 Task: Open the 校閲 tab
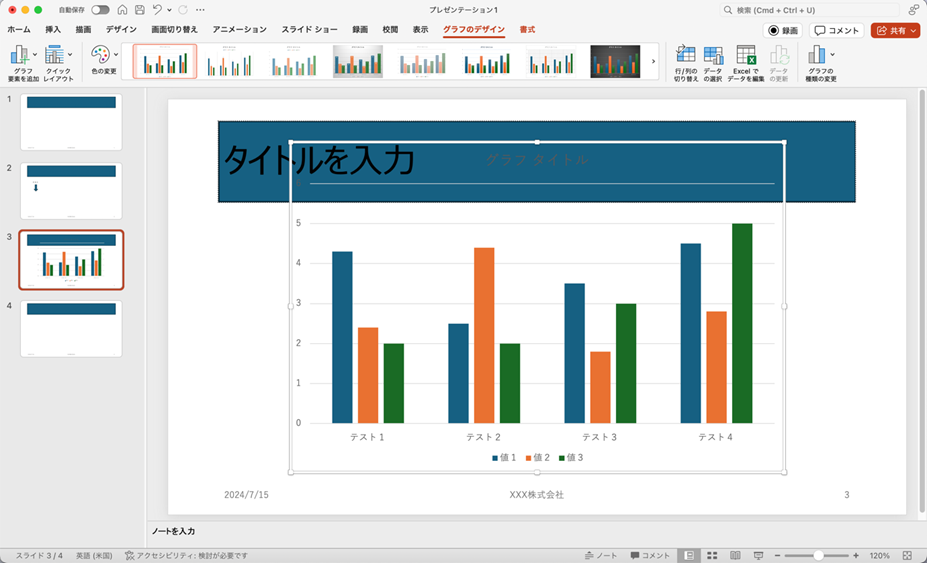[x=390, y=30]
